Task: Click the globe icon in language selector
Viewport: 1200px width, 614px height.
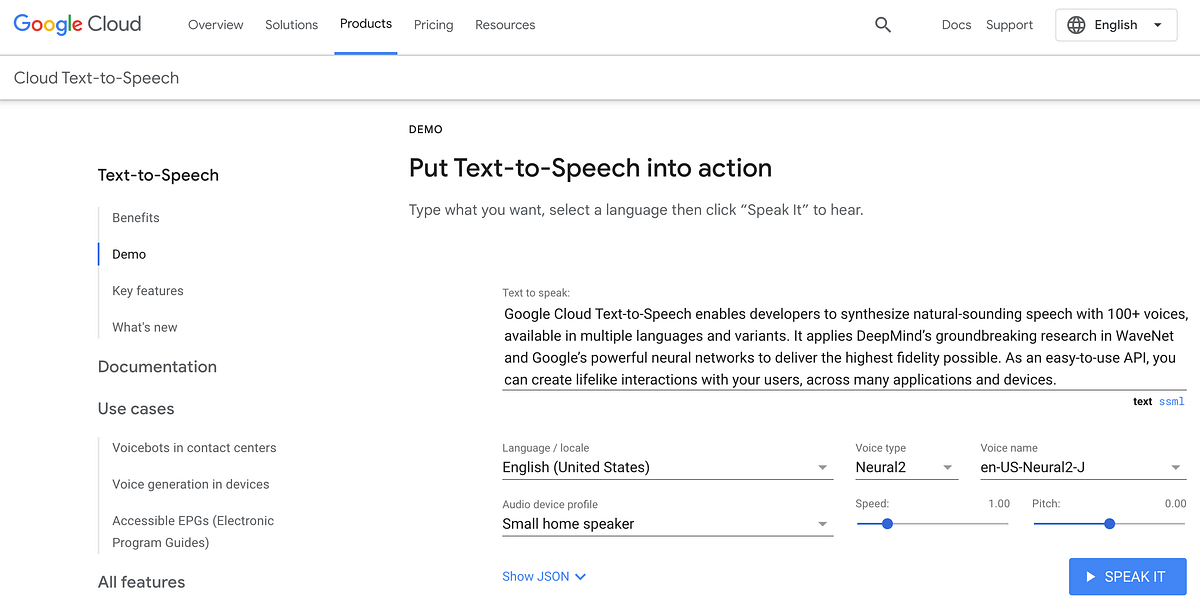Action: coord(1076,25)
